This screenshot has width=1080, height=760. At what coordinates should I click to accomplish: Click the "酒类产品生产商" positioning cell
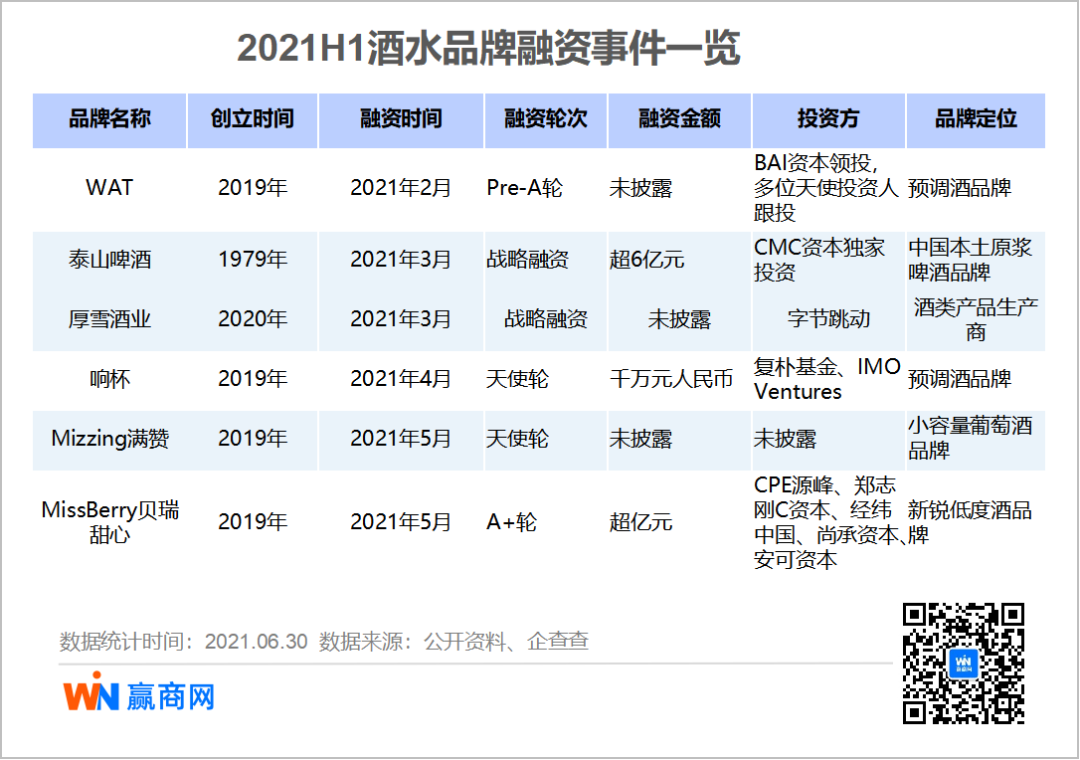pyautogui.click(x=975, y=319)
